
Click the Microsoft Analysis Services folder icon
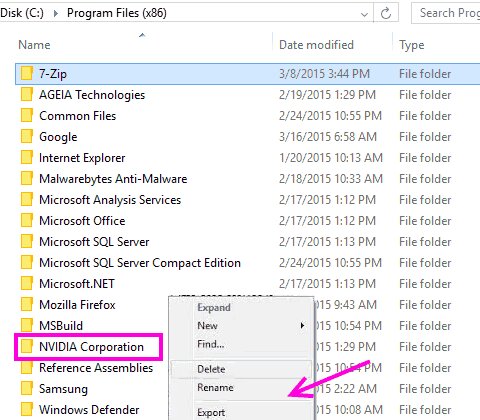pos(27,200)
